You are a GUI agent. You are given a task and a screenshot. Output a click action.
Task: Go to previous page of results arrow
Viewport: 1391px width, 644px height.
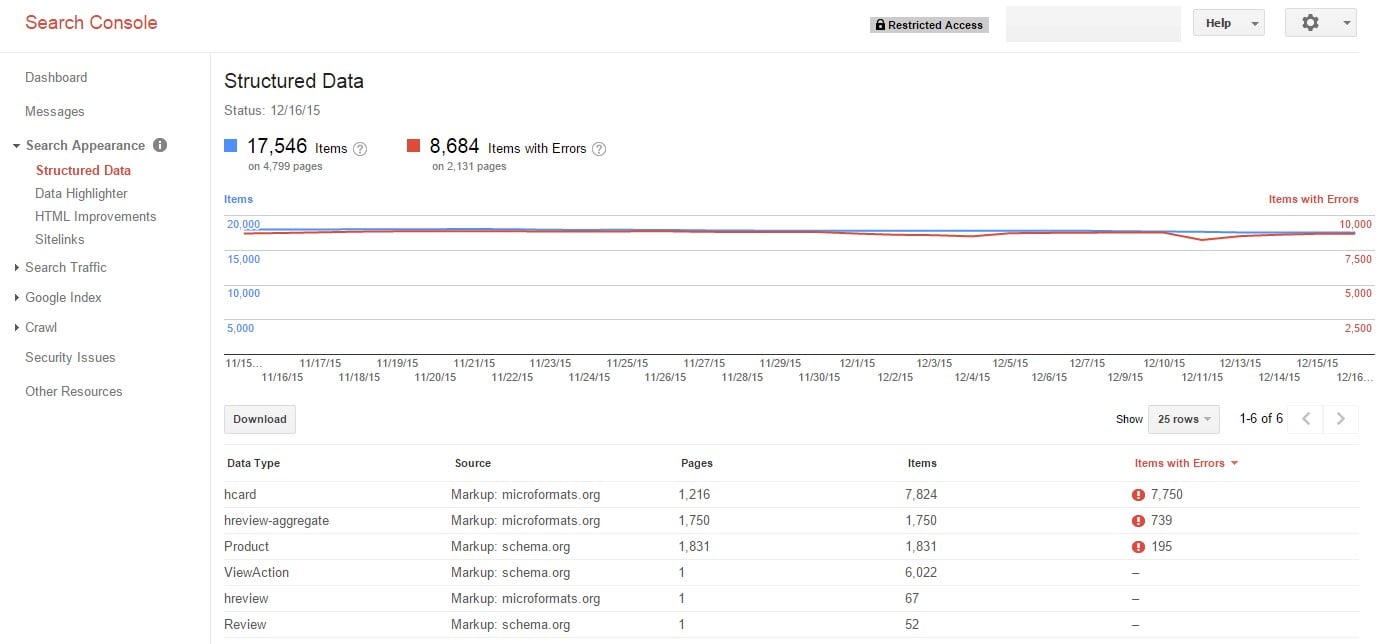pos(1306,419)
